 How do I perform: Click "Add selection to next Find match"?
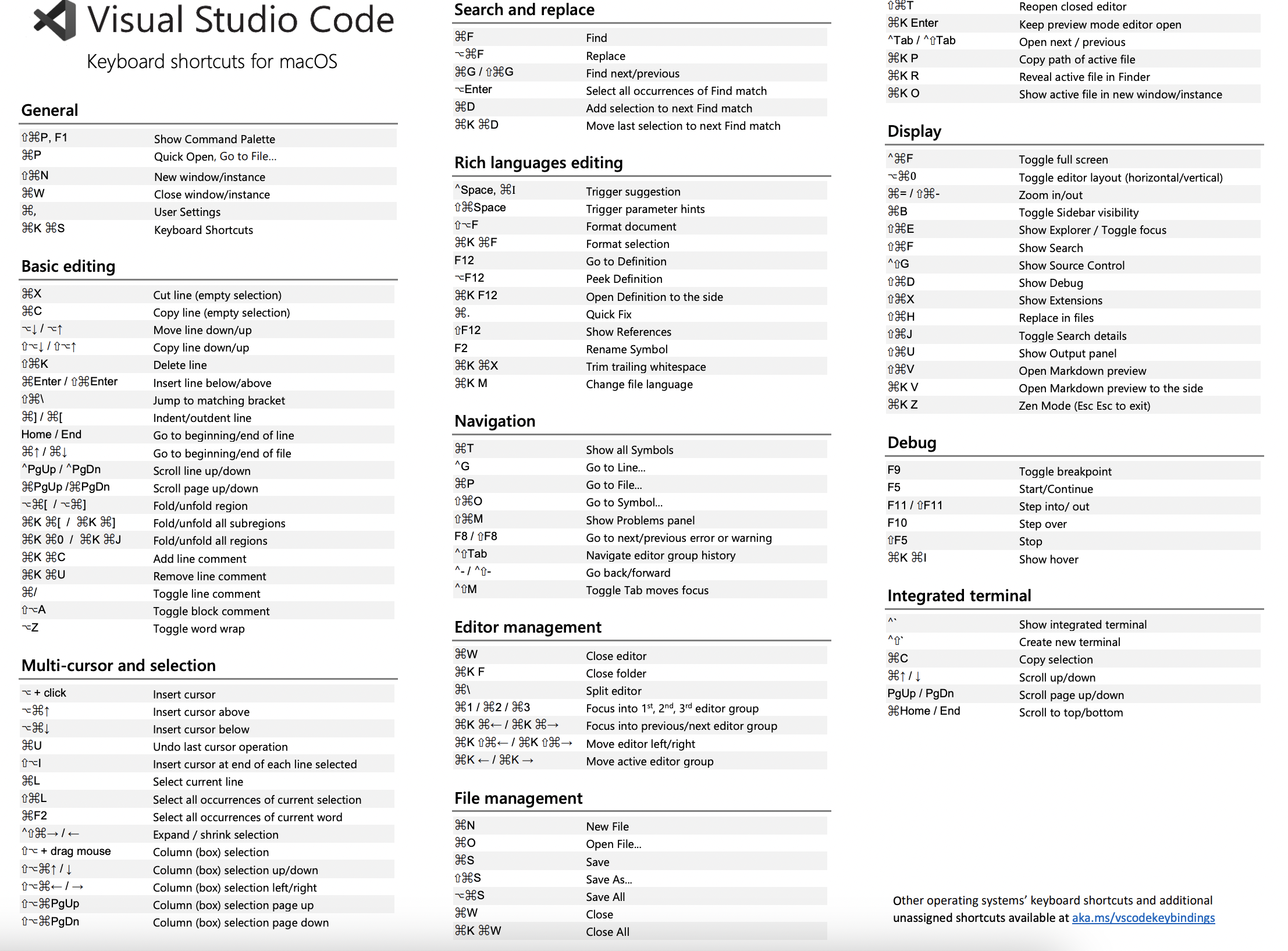pos(669,108)
